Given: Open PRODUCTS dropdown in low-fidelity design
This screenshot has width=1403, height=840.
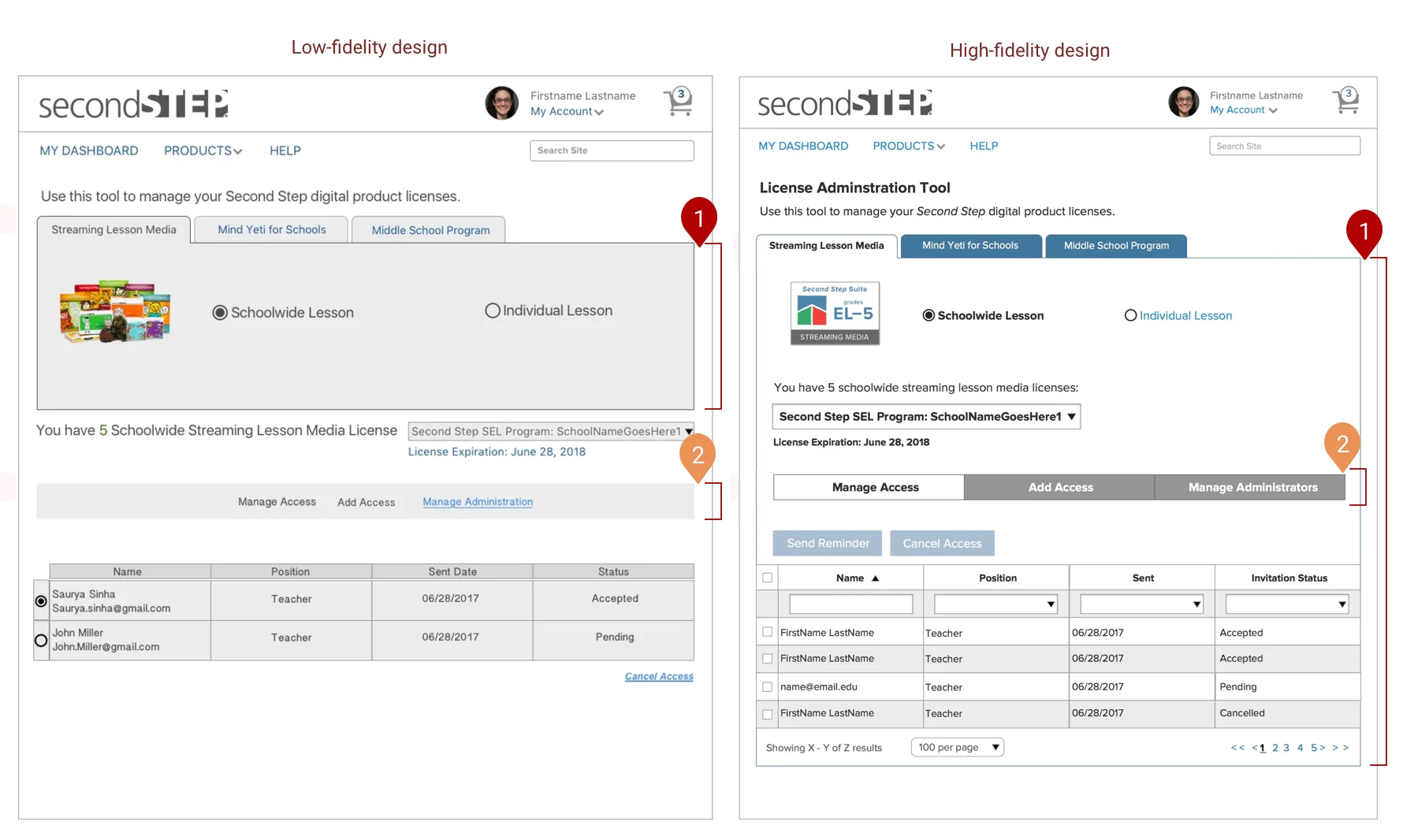Looking at the screenshot, I should pos(203,151).
